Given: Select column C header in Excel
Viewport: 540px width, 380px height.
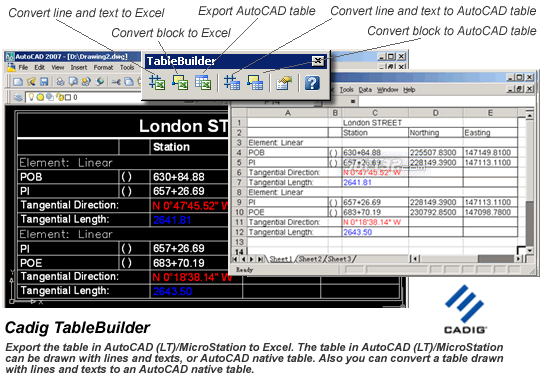Looking at the screenshot, I should point(375,113).
